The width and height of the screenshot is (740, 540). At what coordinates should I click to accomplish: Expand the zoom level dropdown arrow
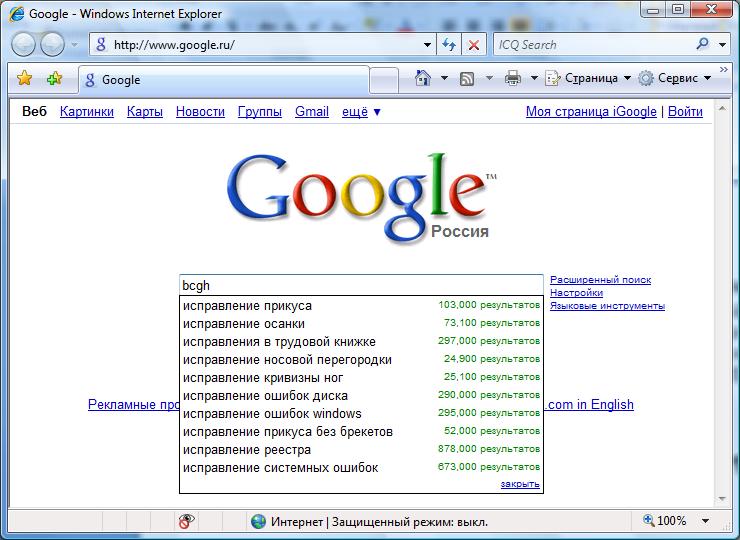click(x=706, y=521)
